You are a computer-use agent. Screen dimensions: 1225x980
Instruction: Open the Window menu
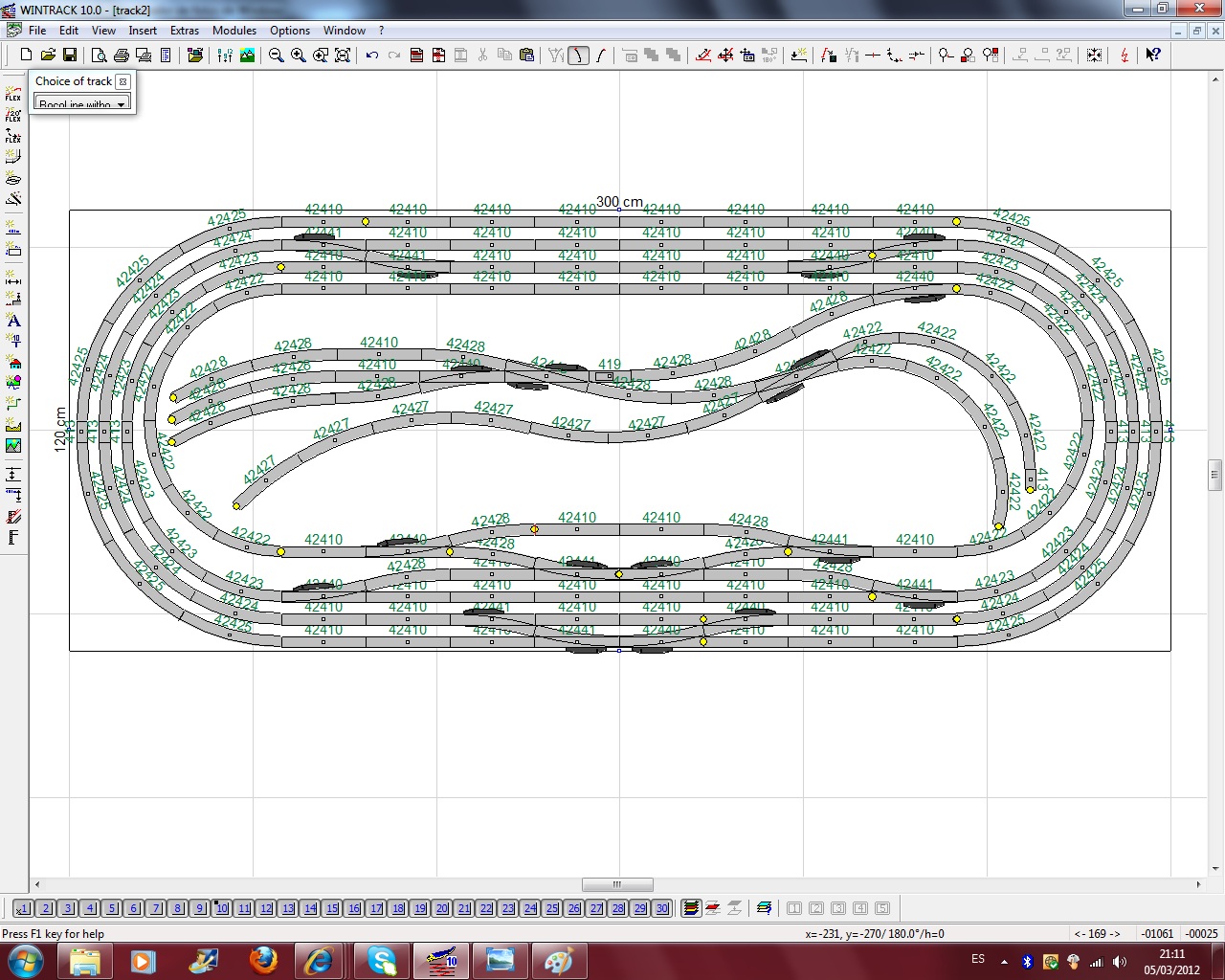click(345, 31)
